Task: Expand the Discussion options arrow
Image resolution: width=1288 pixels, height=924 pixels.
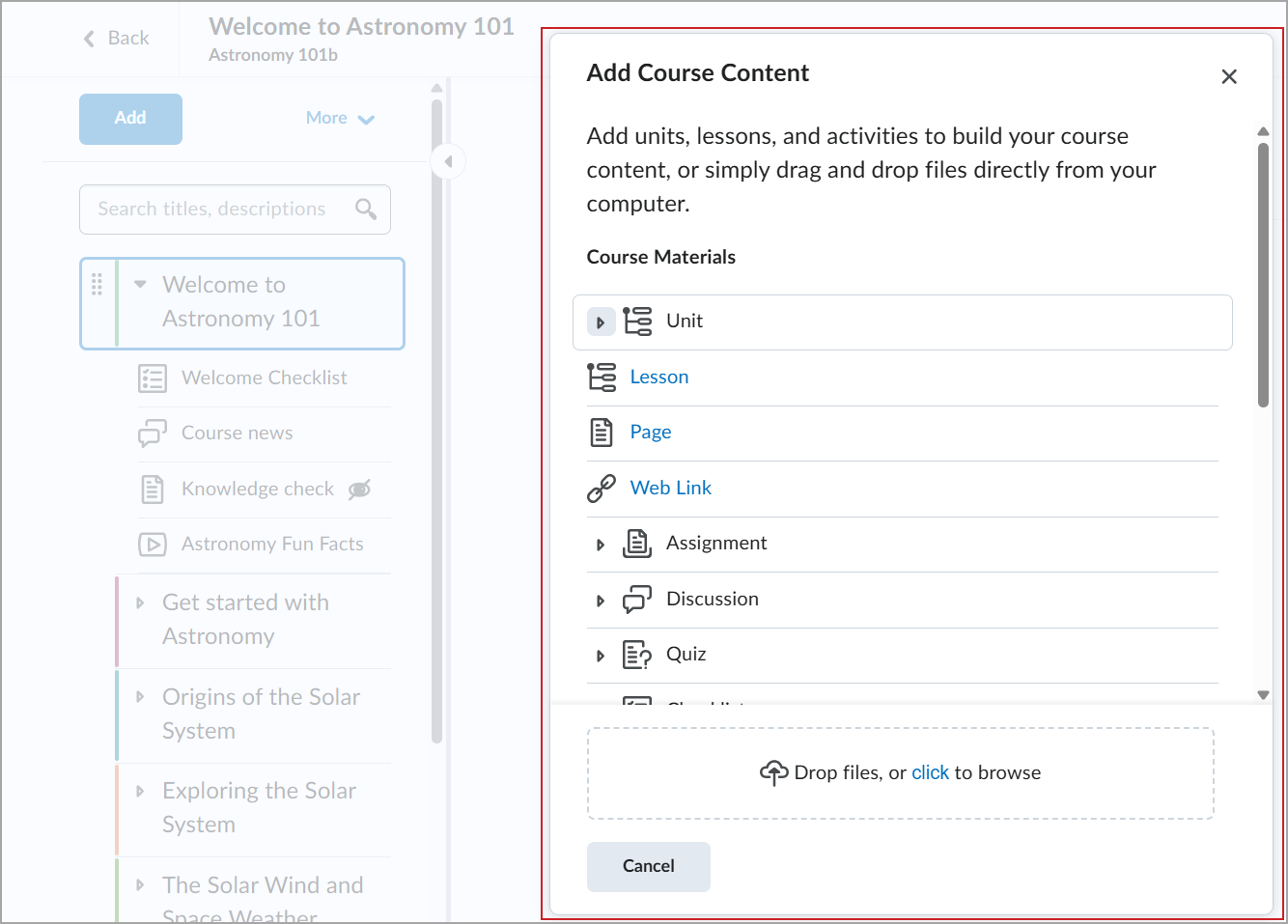Action: point(601,602)
